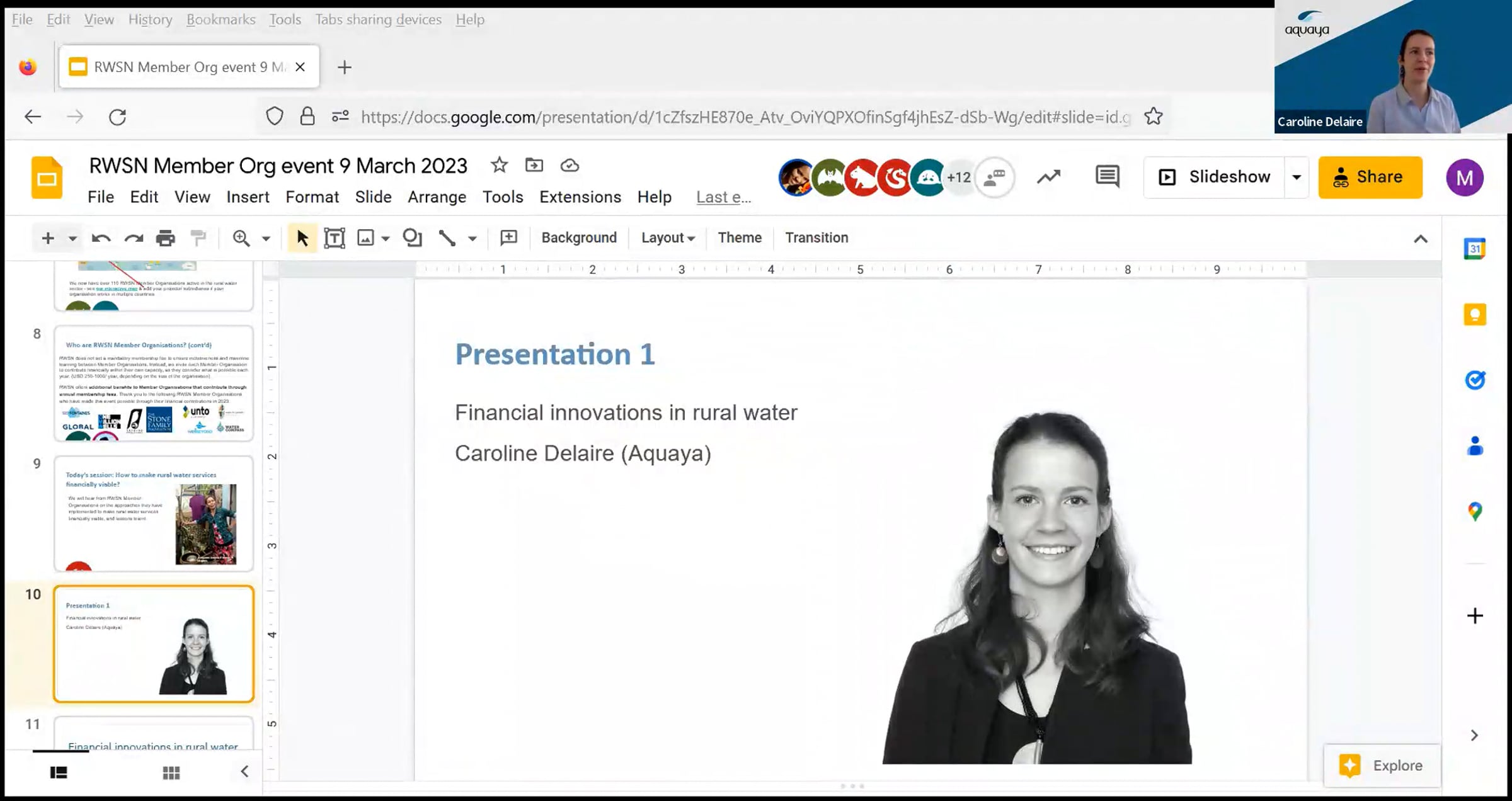The image size is (1512, 801).
Task: Expand the Layout dropdown
Action: [x=667, y=238]
